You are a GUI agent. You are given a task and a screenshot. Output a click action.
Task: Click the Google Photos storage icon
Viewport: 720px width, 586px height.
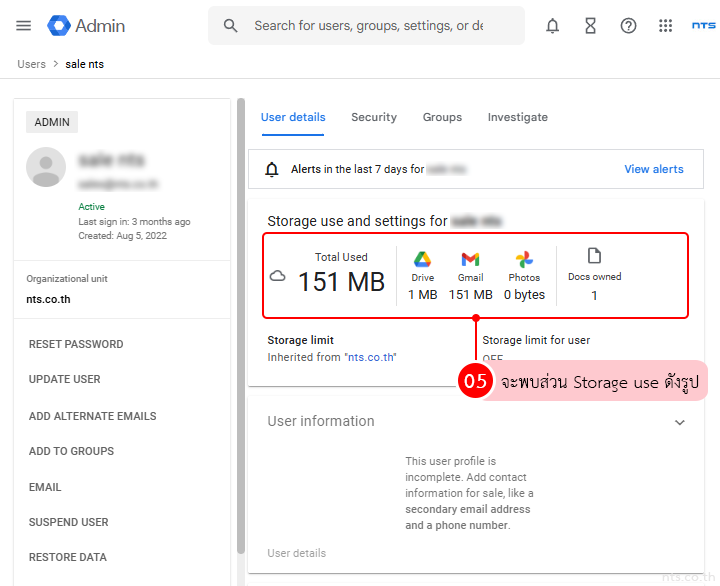[x=524, y=260]
